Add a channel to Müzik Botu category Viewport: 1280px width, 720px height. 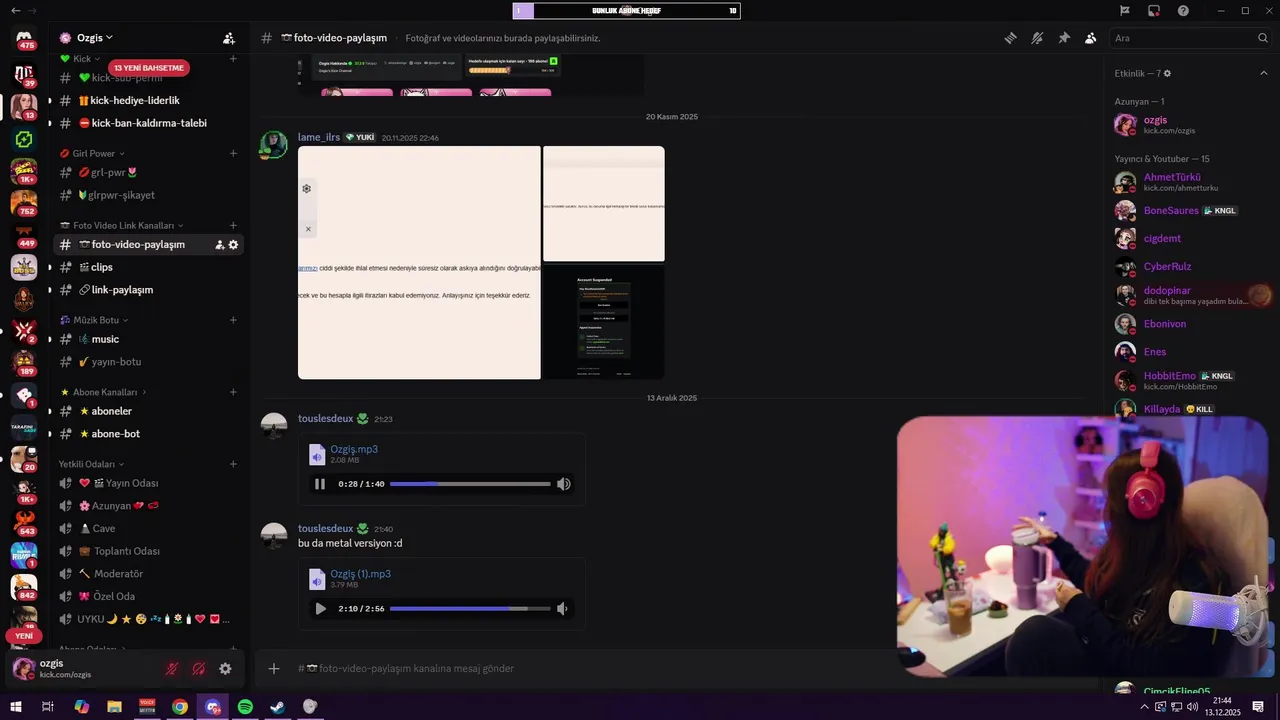pos(233,321)
